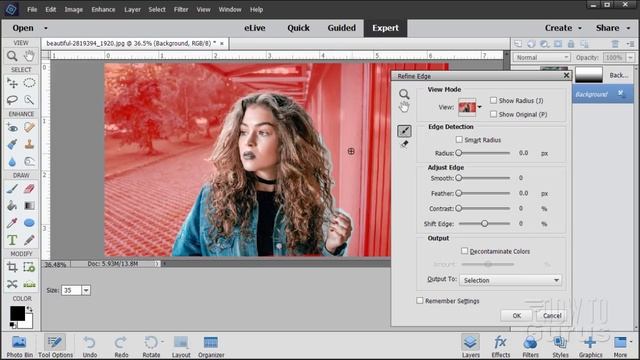
Task: Select the Content-Aware Move tool
Action: point(12,284)
